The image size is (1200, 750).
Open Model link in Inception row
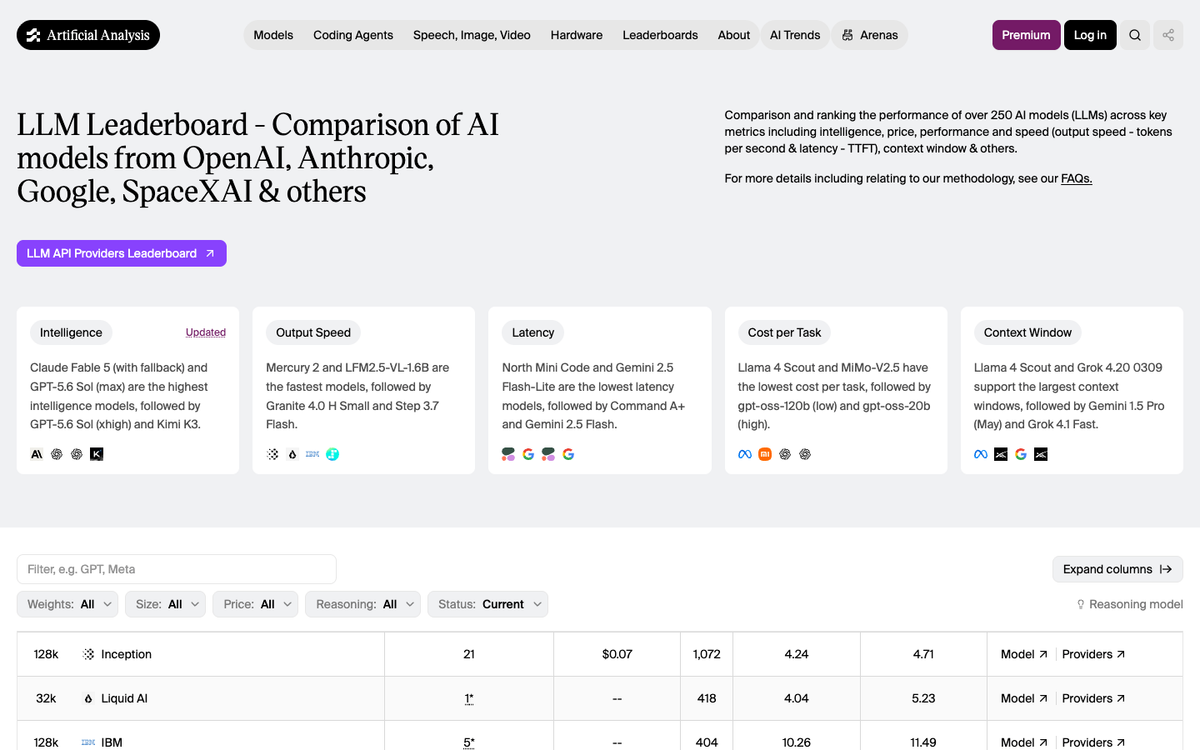(1024, 654)
